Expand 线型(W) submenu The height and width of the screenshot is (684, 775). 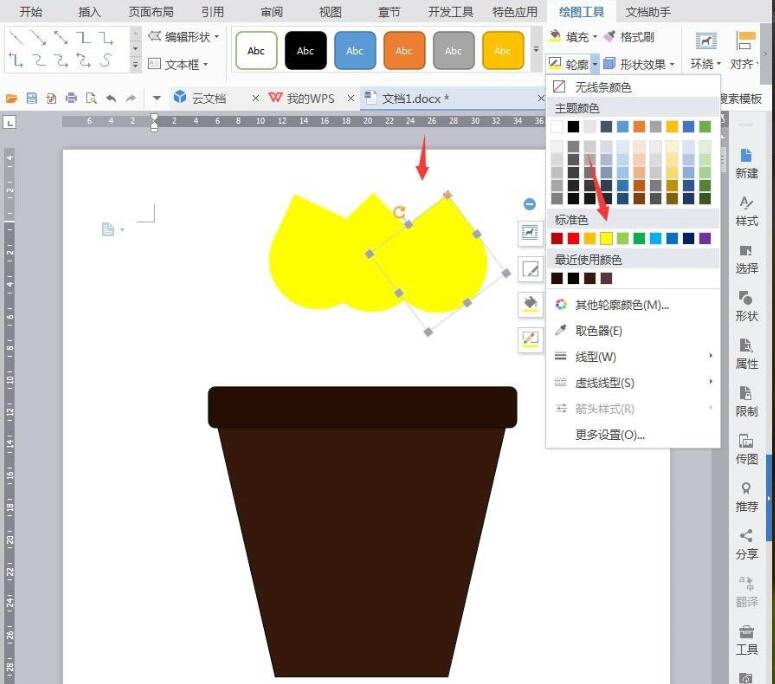point(634,356)
